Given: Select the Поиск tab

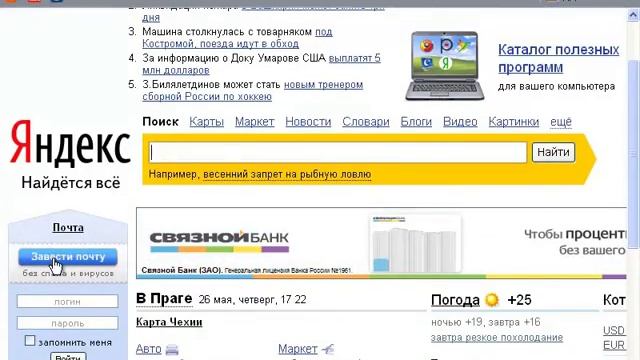Looking at the screenshot, I should 160,122.
